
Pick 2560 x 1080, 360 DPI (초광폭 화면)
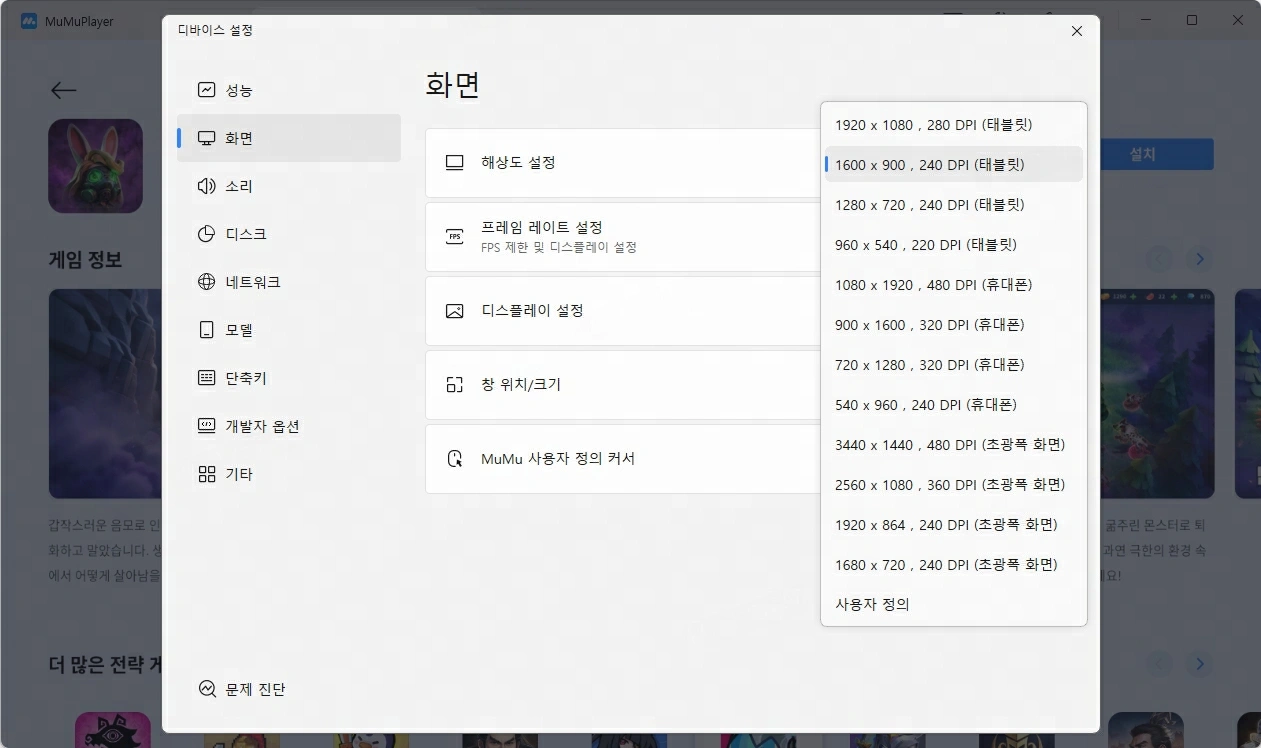tap(954, 485)
